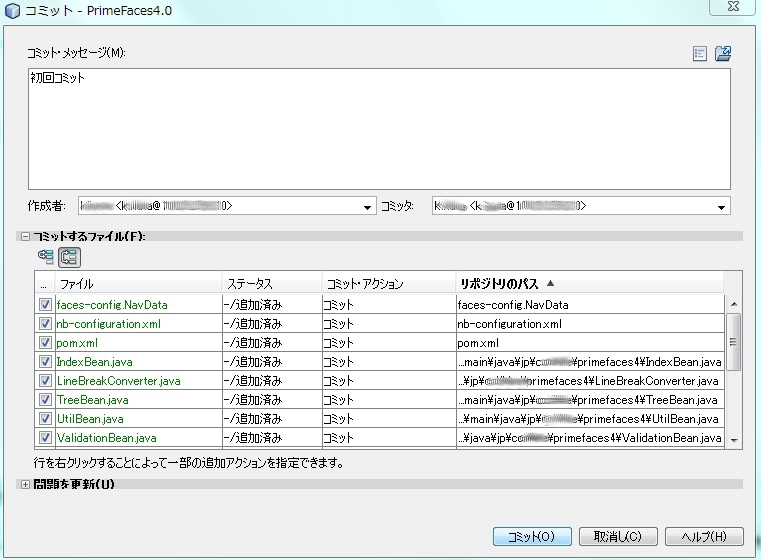Uncheck pom.xml checkbox

45,343
